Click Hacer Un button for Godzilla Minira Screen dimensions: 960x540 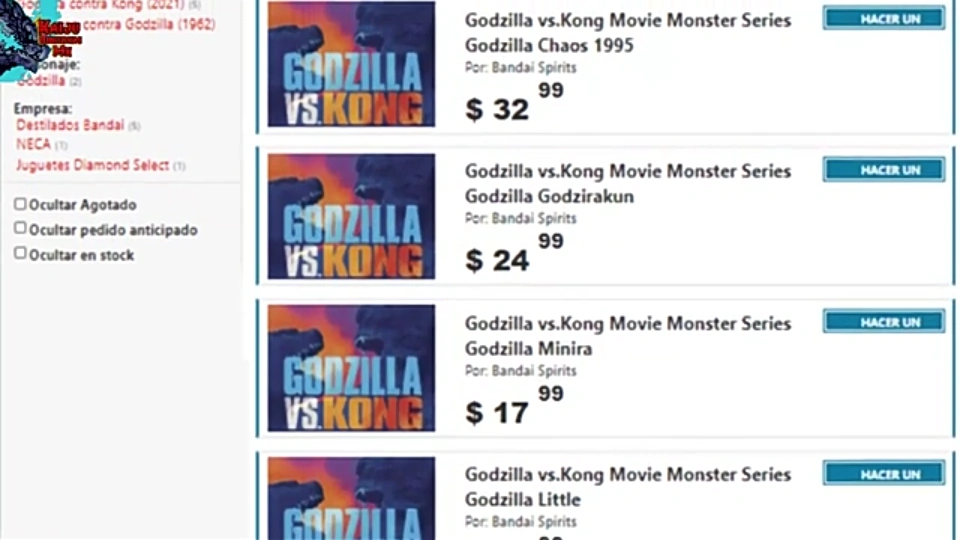click(x=884, y=322)
